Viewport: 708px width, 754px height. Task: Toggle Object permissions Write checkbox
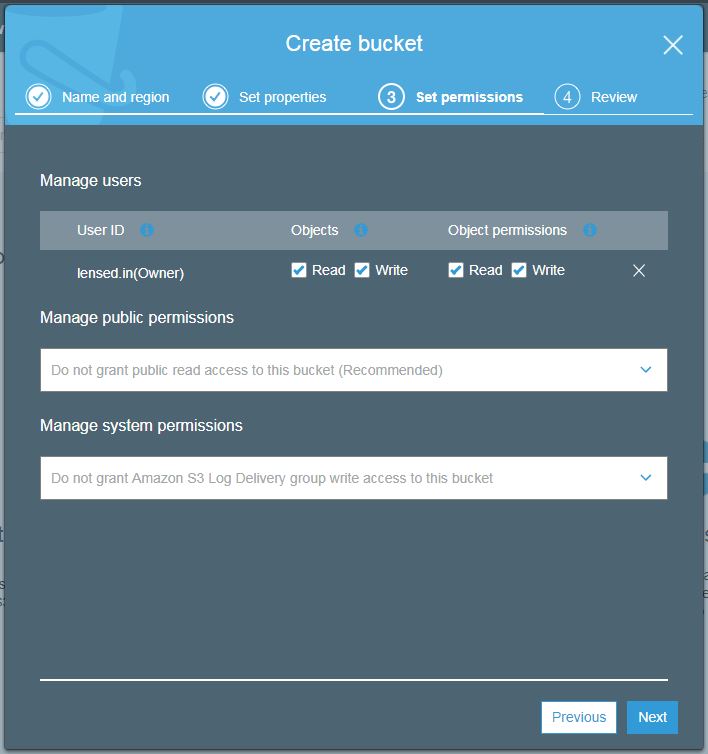(518, 270)
